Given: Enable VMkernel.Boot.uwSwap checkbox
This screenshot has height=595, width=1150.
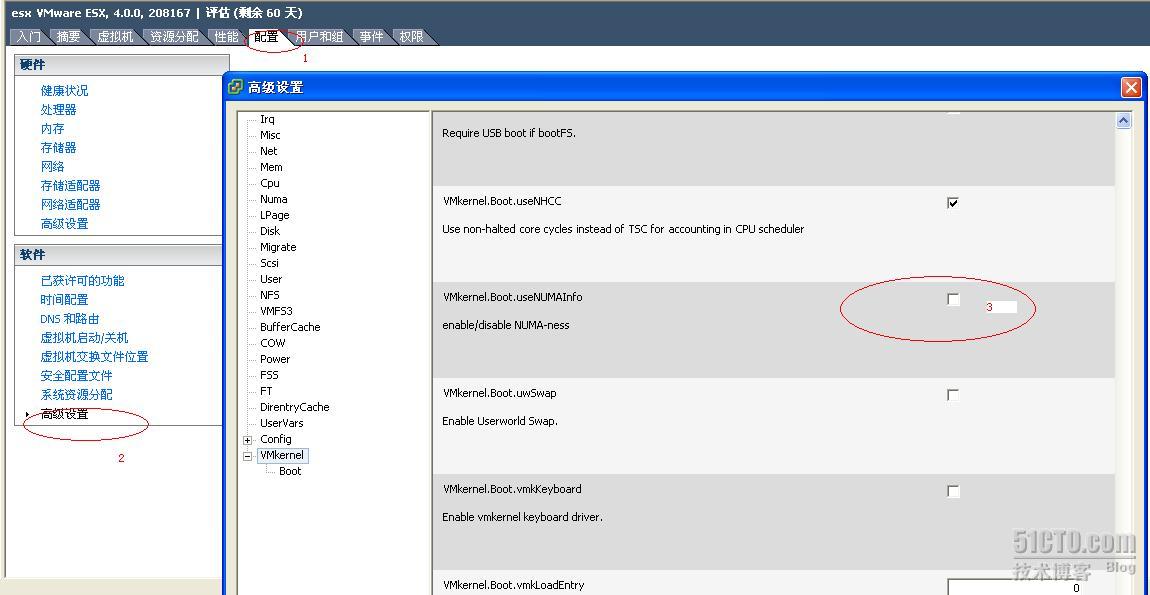Looking at the screenshot, I should [953, 395].
